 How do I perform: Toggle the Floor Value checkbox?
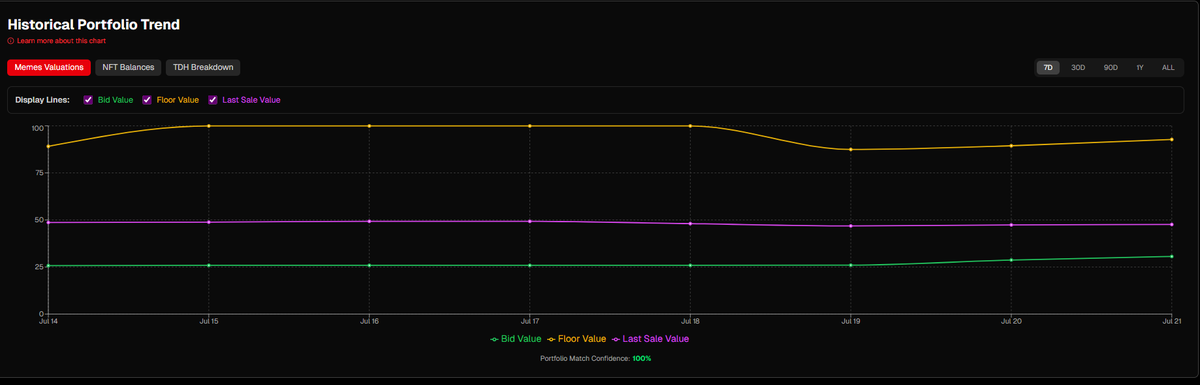(x=147, y=100)
